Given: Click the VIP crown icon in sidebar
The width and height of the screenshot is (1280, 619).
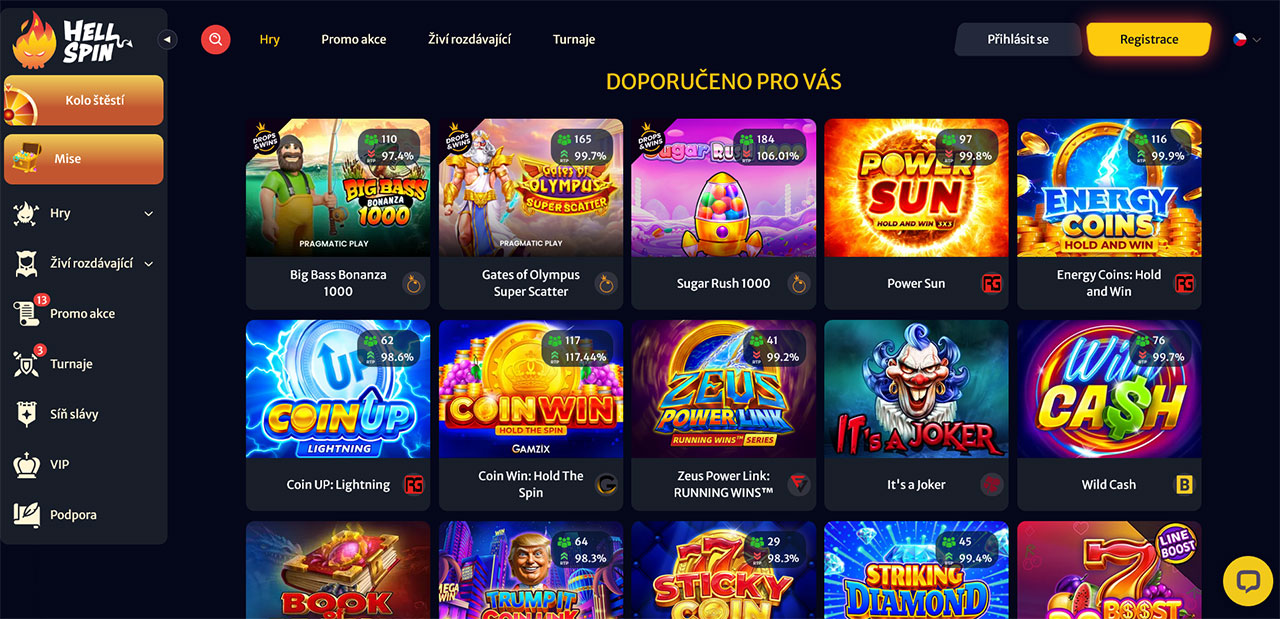Looking at the screenshot, I should 26,464.
